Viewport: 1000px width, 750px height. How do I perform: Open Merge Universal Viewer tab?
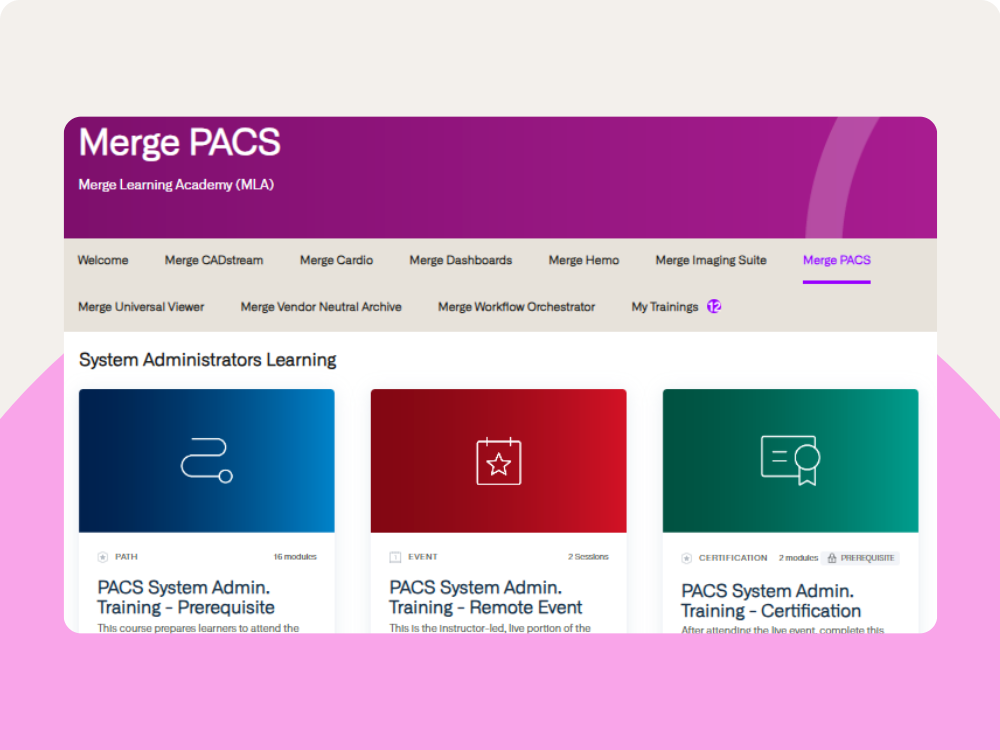pos(141,307)
